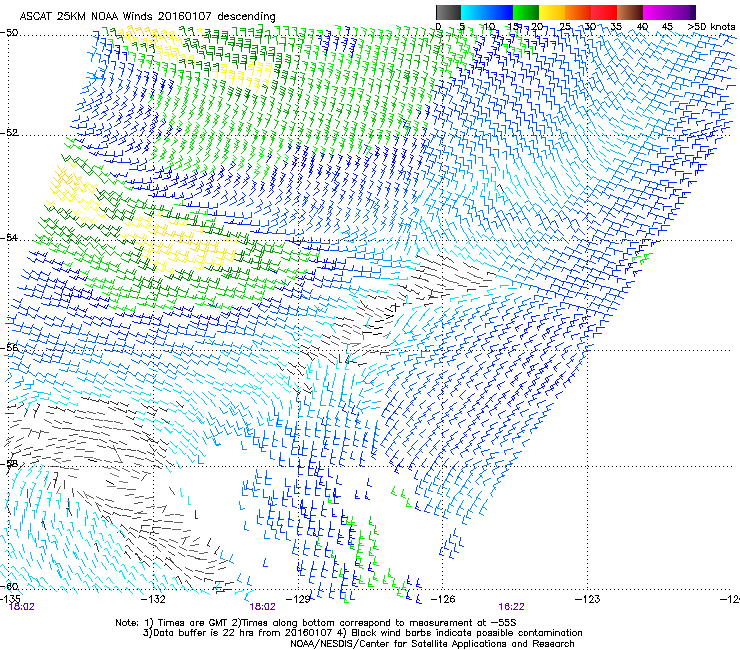
Task: Click the '-52' latitude axis label
Action: (9, 133)
